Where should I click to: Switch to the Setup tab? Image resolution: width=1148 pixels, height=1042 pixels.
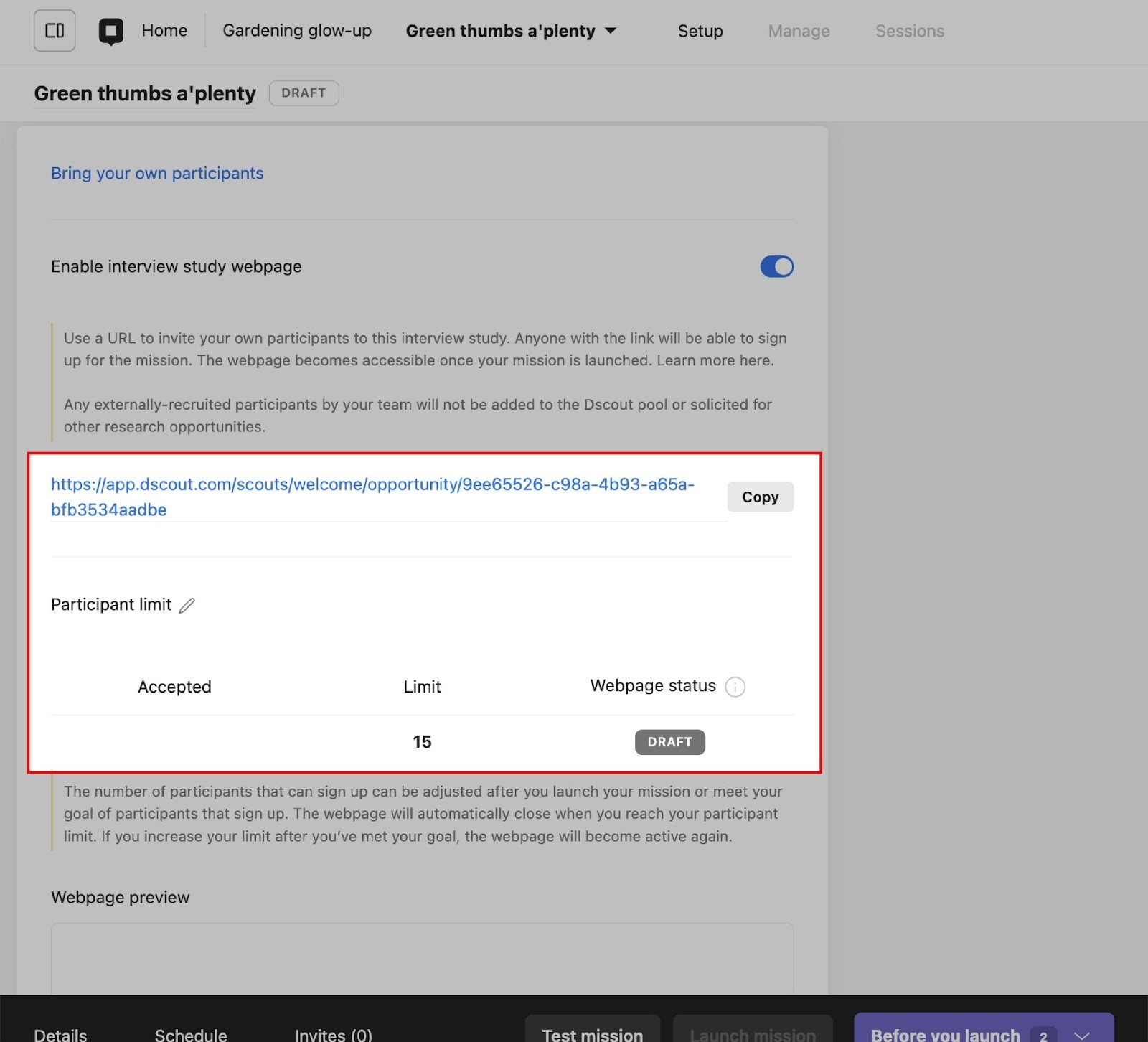coord(700,31)
